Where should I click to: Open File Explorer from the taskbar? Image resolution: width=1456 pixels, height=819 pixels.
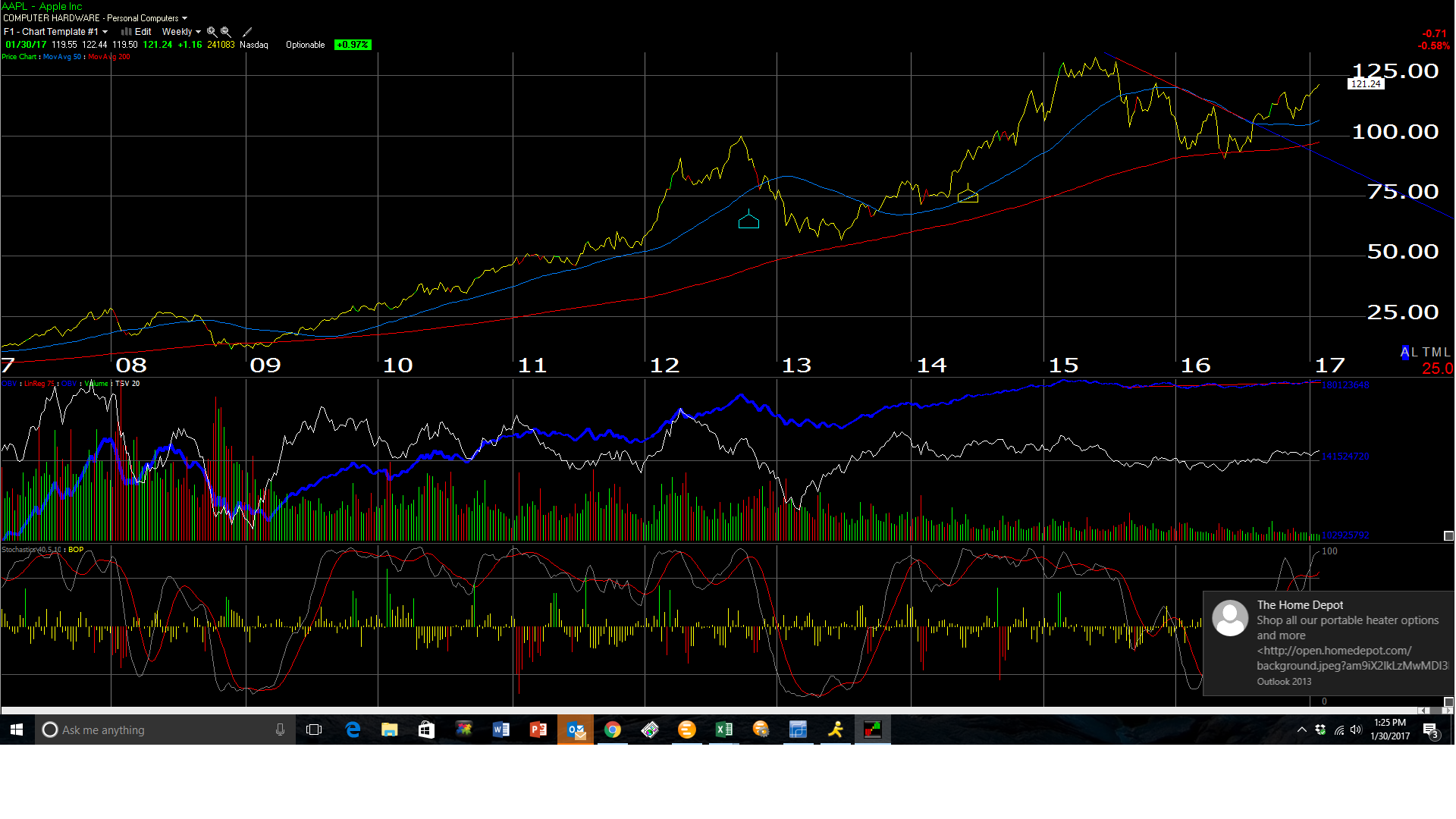coord(390,730)
